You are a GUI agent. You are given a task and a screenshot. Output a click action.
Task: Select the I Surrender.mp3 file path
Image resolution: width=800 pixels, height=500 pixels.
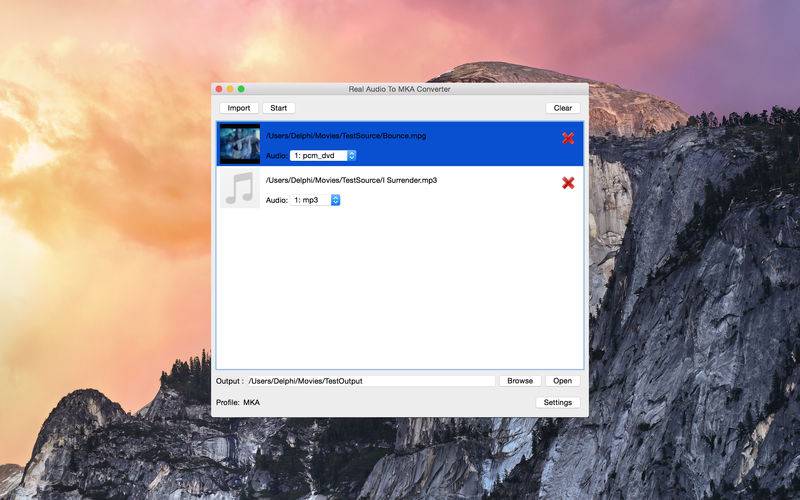tap(352, 180)
